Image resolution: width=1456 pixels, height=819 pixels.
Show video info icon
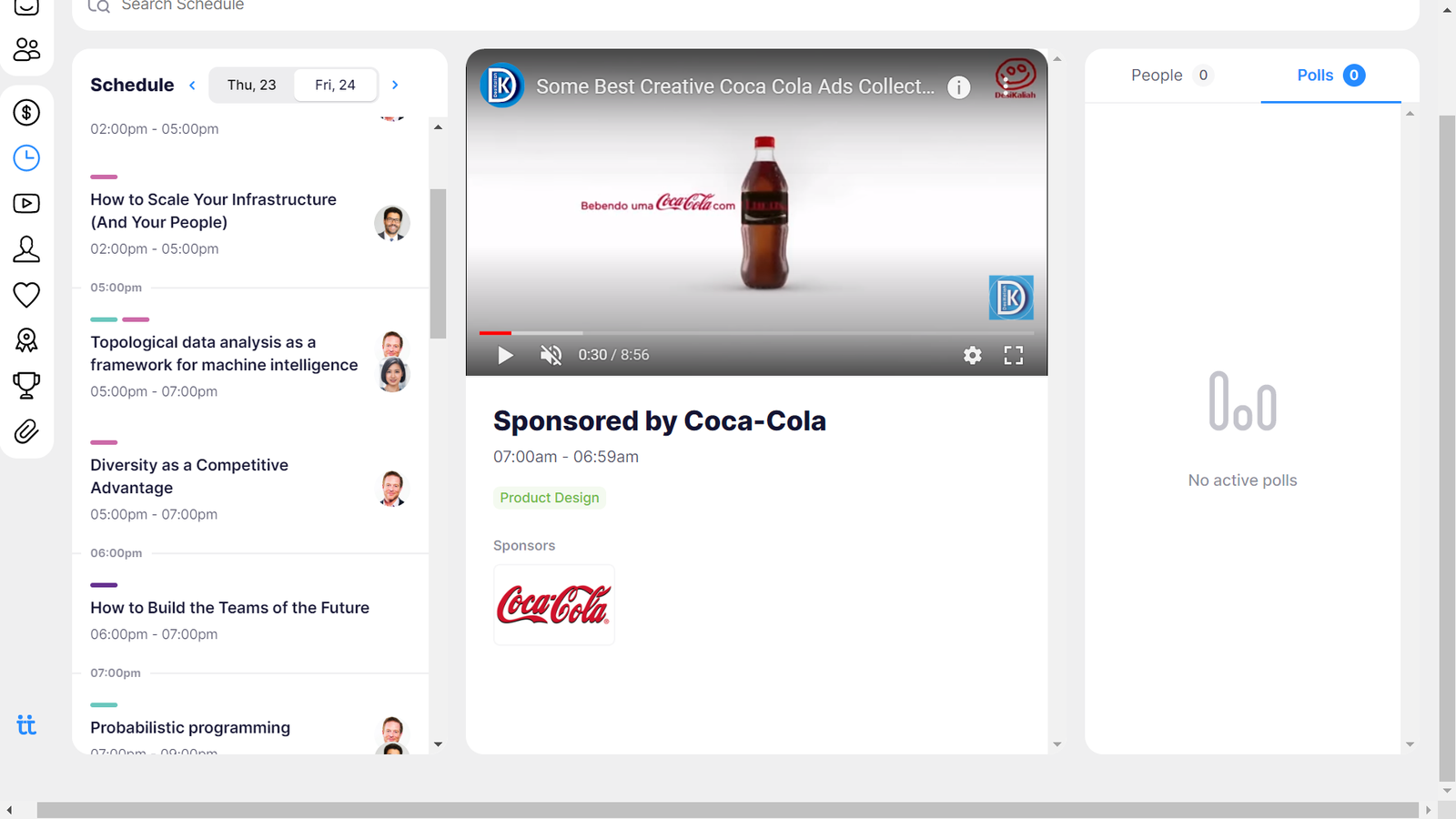(x=958, y=87)
